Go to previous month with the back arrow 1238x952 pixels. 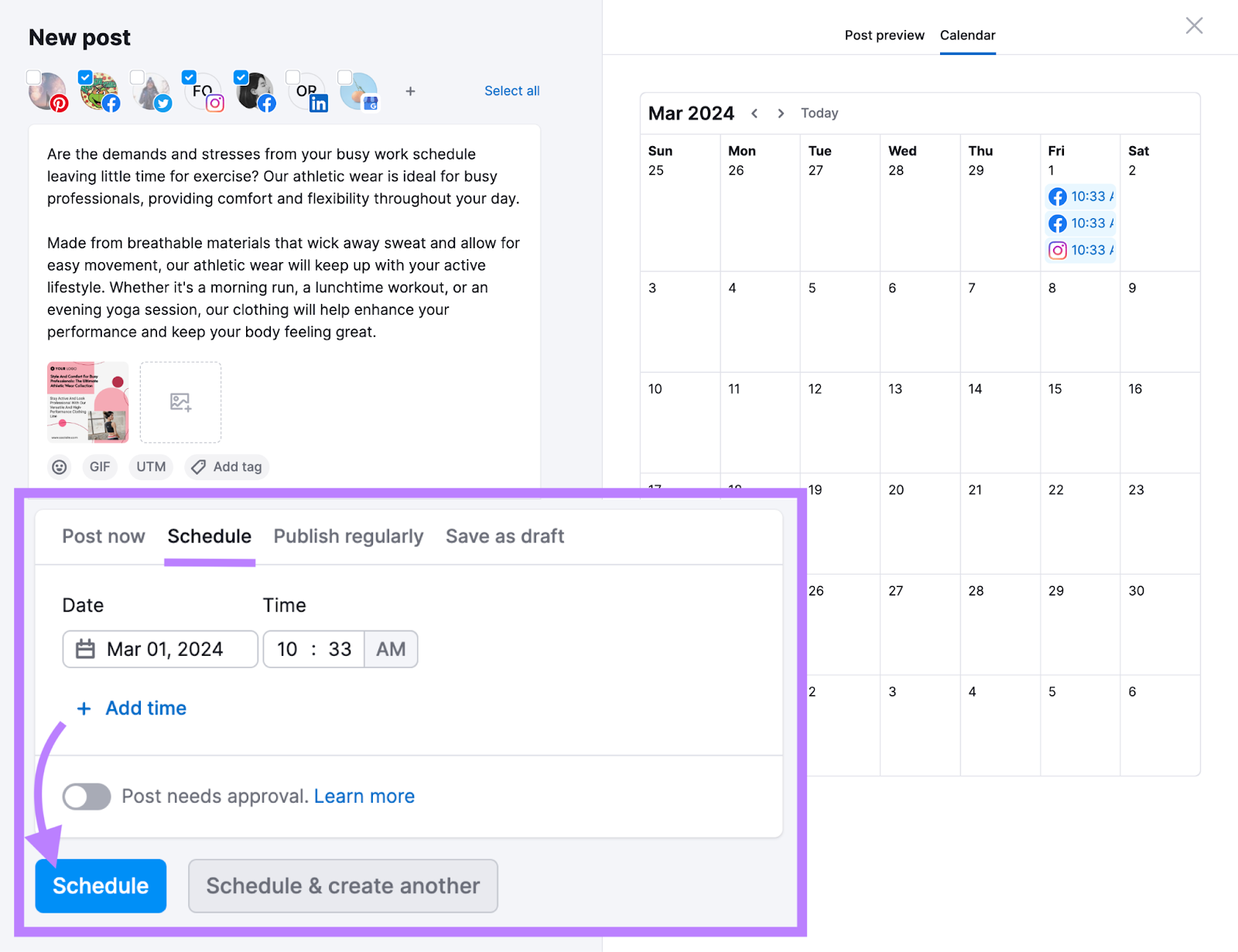754,113
